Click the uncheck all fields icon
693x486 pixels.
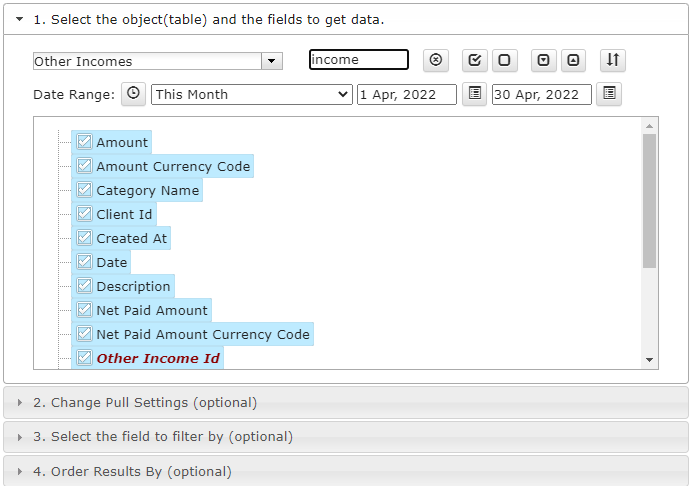[x=504, y=60]
